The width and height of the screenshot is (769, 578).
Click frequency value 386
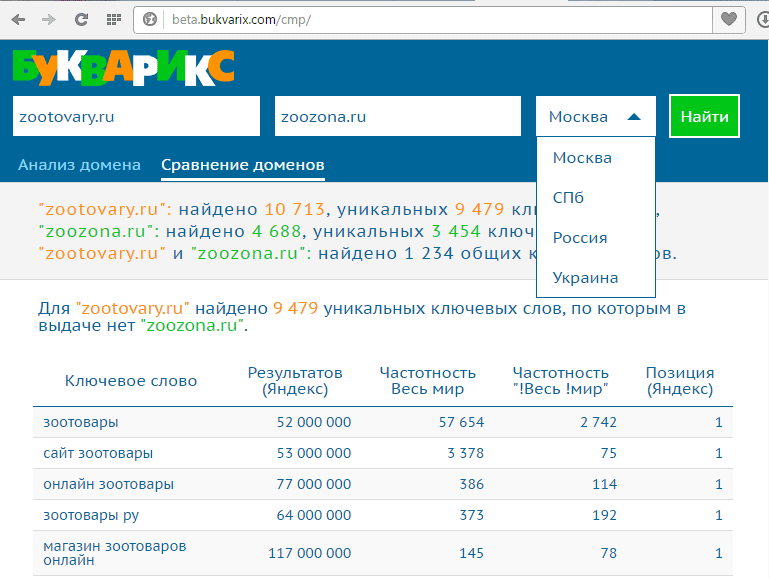[x=472, y=484]
